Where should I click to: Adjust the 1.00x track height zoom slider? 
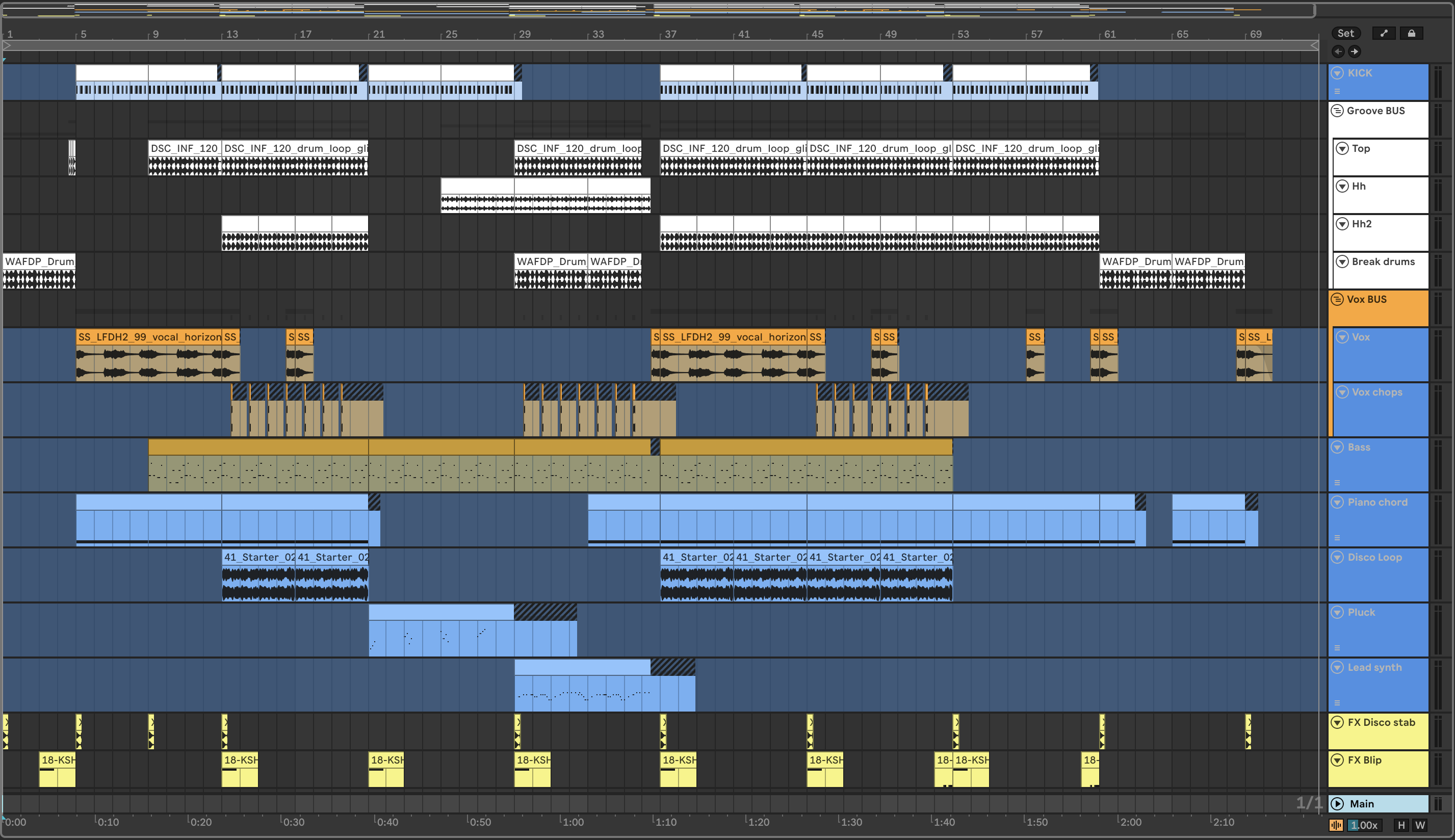(1364, 826)
